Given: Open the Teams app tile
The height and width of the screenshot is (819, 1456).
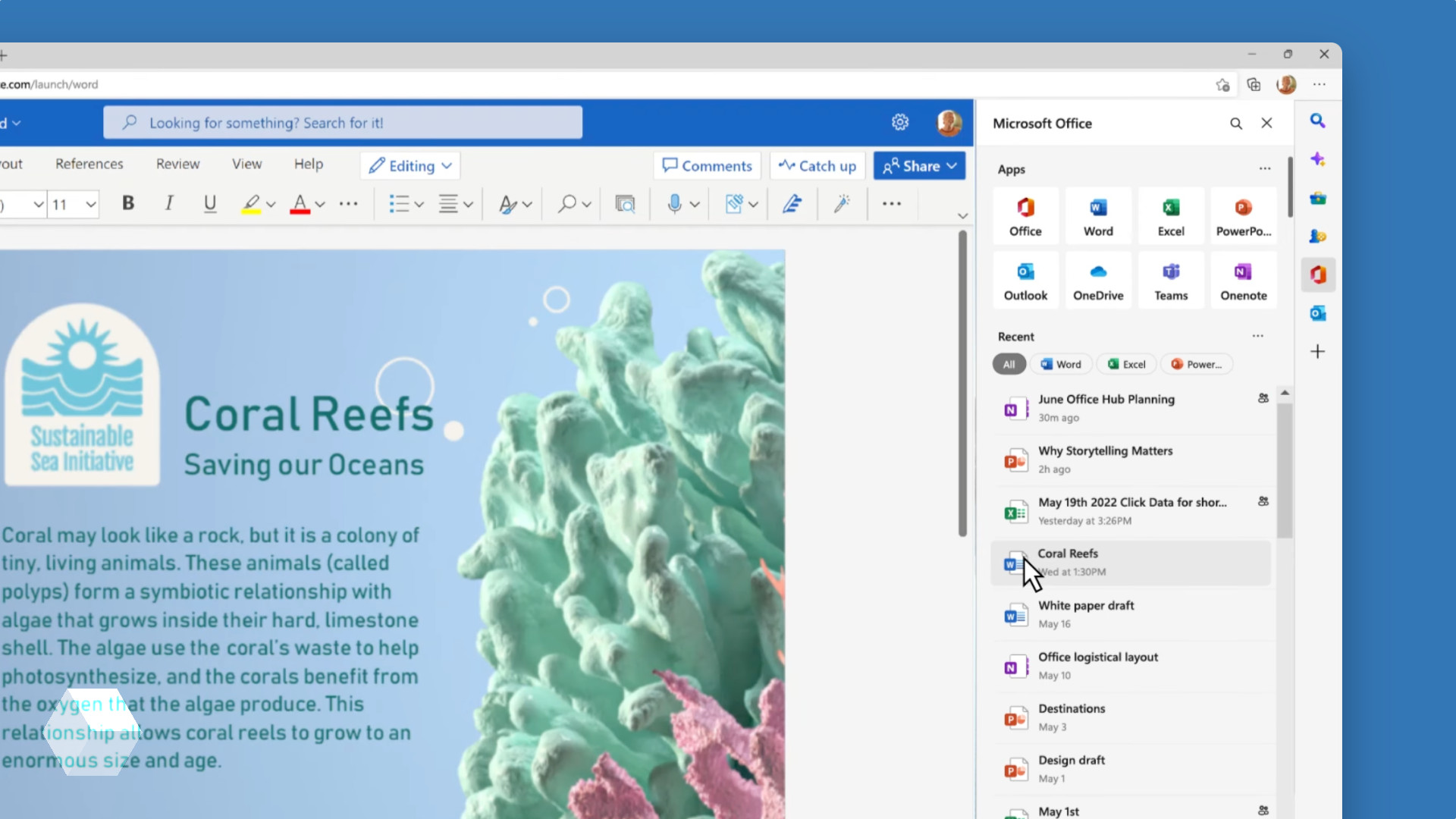Looking at the screenshot, I should point(1170,281).
